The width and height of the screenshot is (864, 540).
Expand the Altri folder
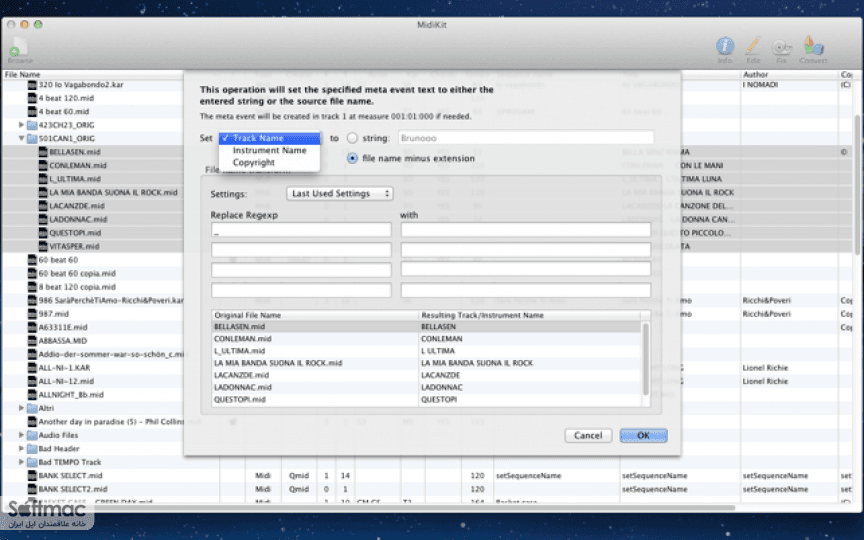coord(21,408)
